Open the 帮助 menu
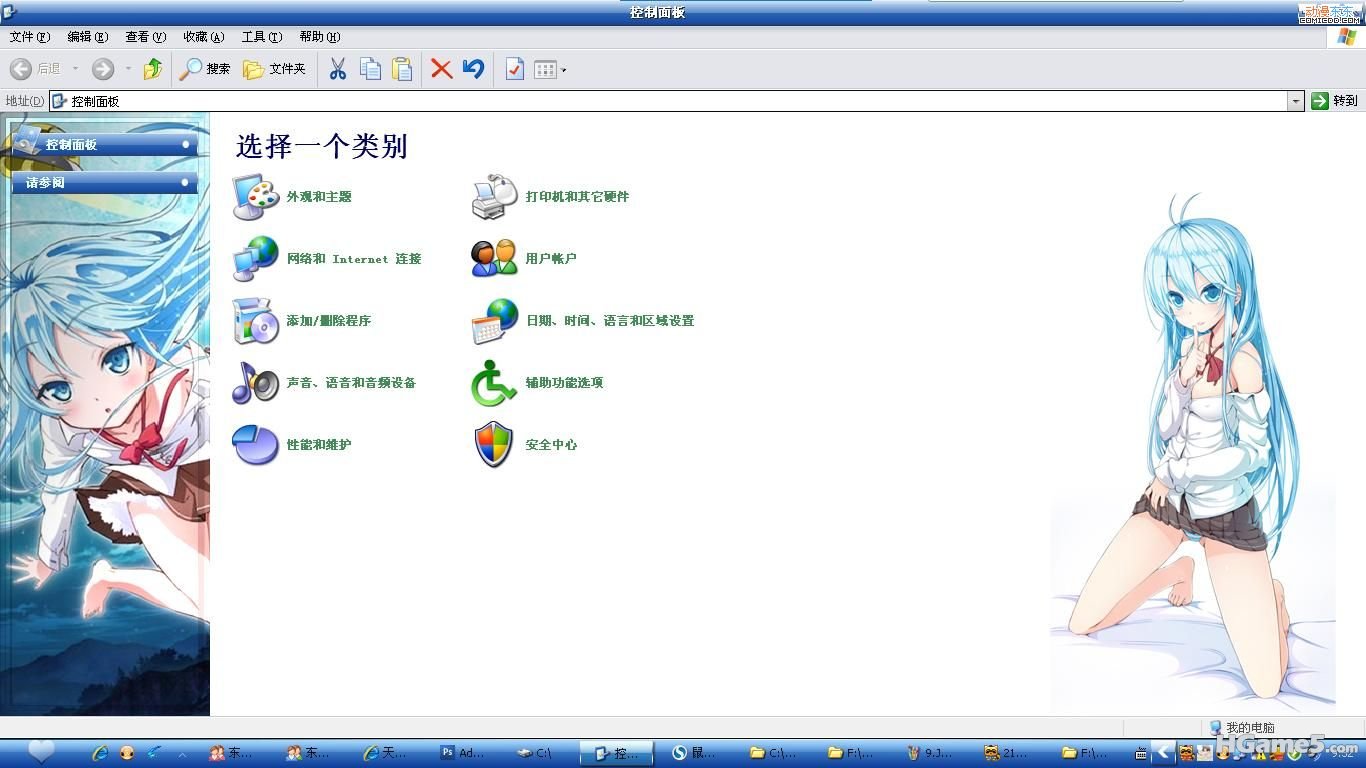Viewport: 1366px width, 768px height. tap(320, 37)
